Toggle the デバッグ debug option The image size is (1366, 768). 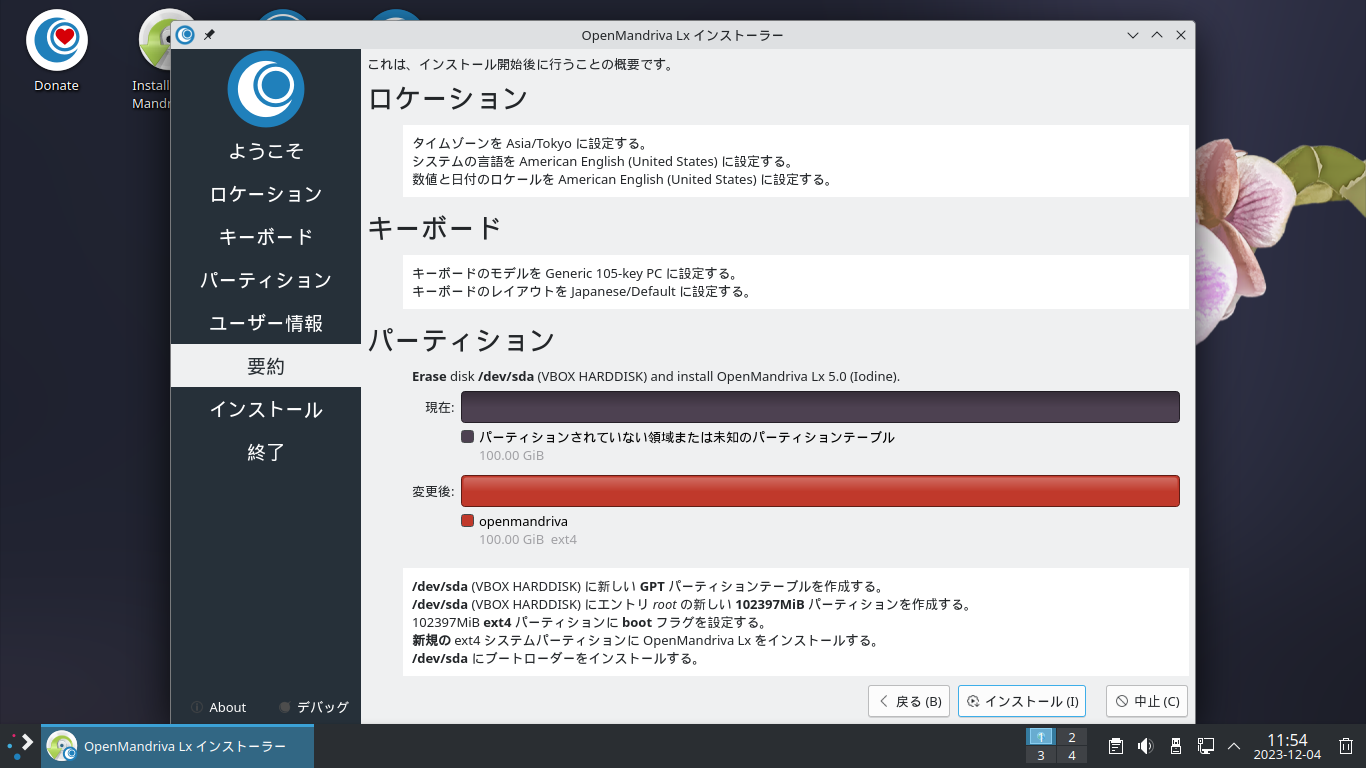314,707
